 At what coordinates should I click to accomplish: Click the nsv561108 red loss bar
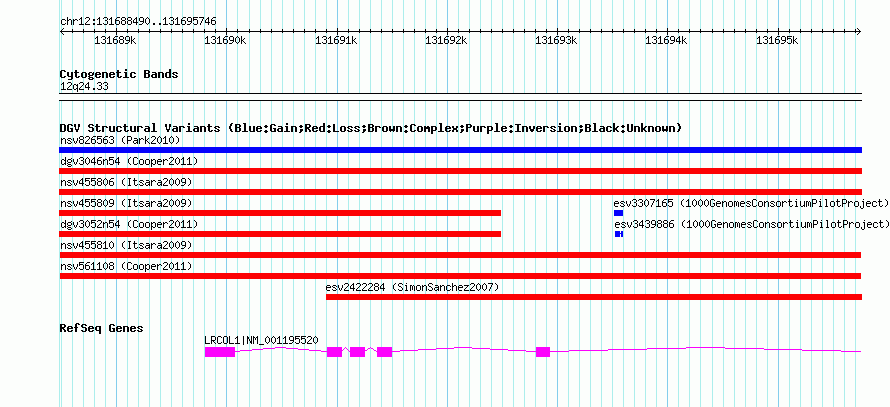pos(460,276)
